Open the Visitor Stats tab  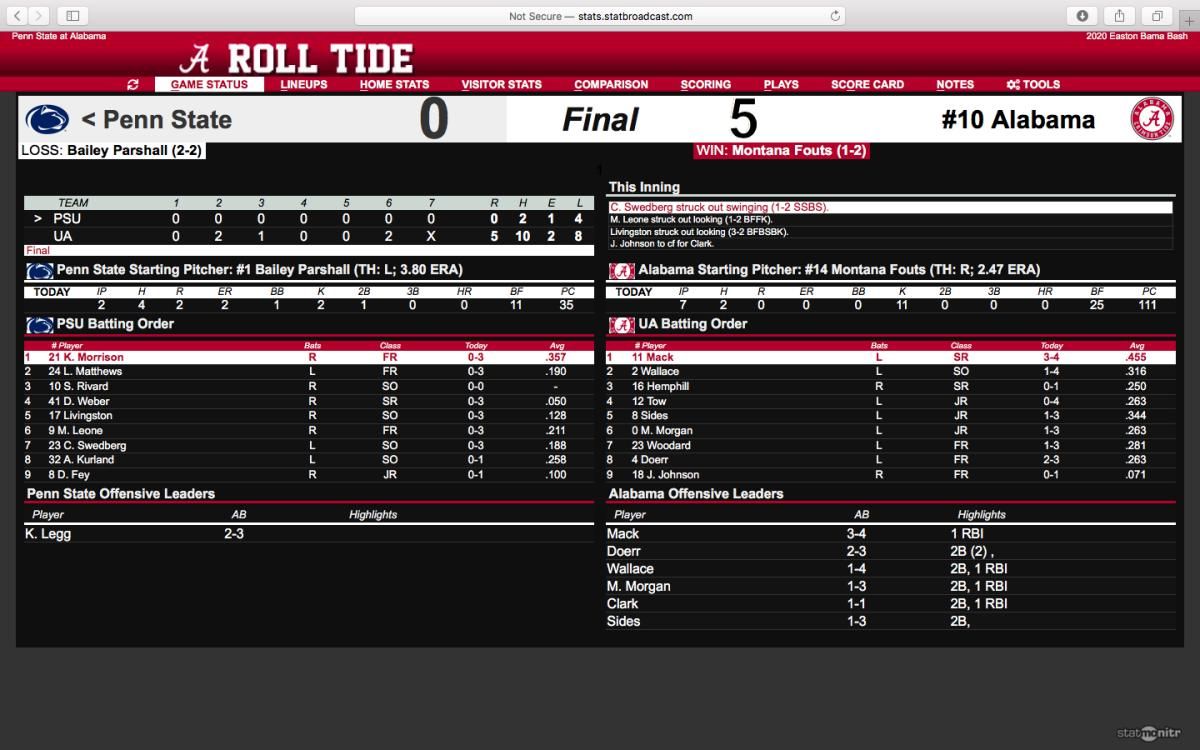(x=501, y=85)
